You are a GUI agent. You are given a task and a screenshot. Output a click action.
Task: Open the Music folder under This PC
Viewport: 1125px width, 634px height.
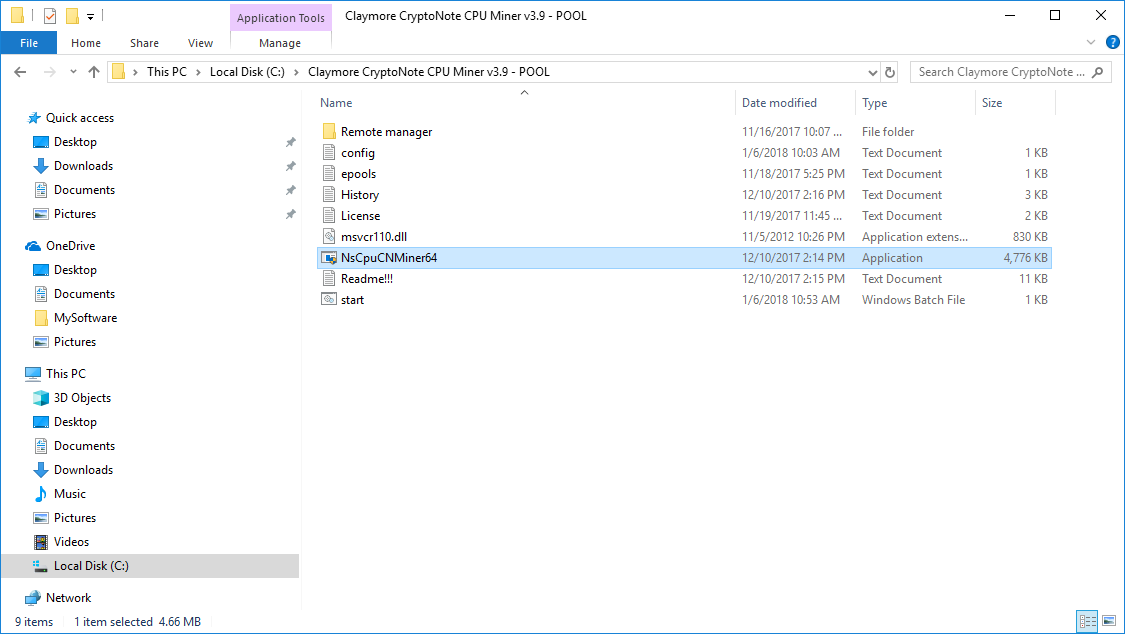pos(70,494)
